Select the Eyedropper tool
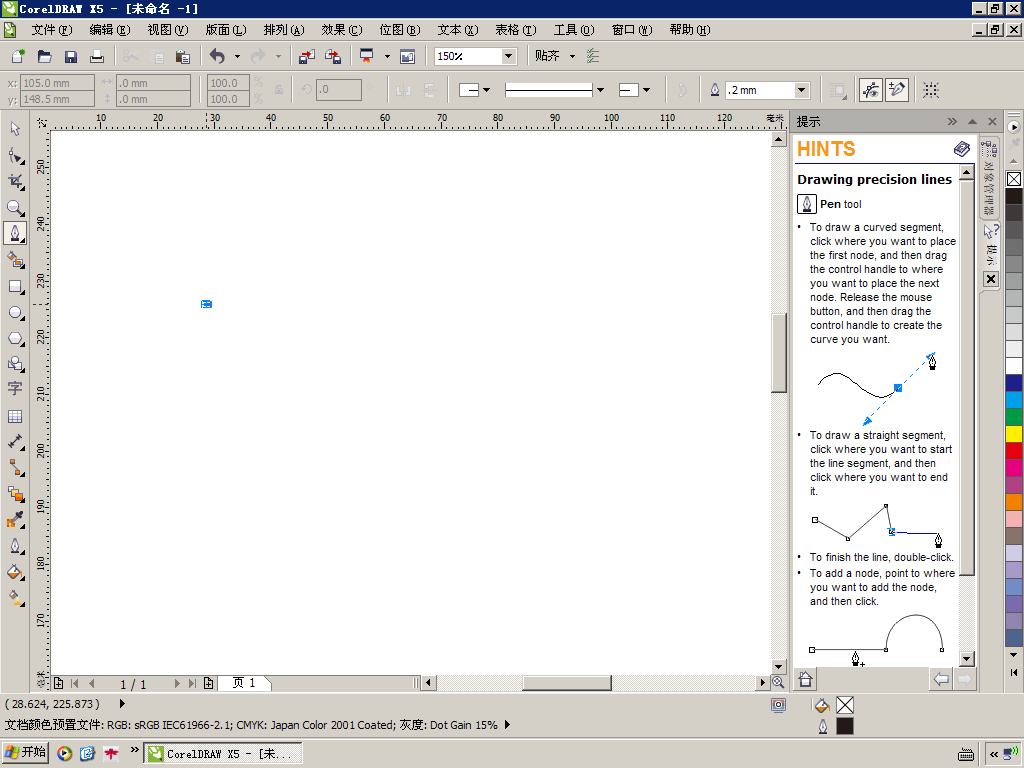This screenshot has width=1024, height=768. [x=15, y=520]
